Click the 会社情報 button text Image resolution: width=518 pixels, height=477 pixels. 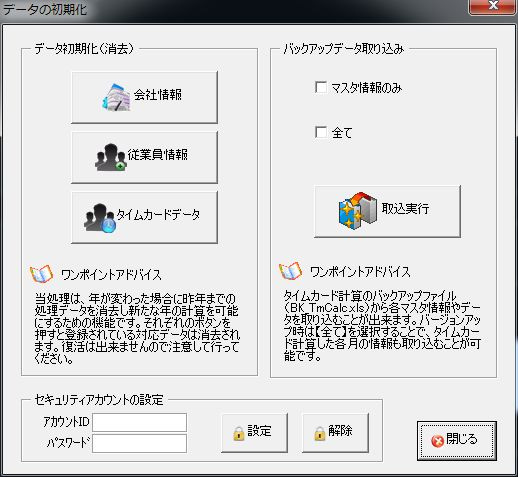click(x=158, y=95)
